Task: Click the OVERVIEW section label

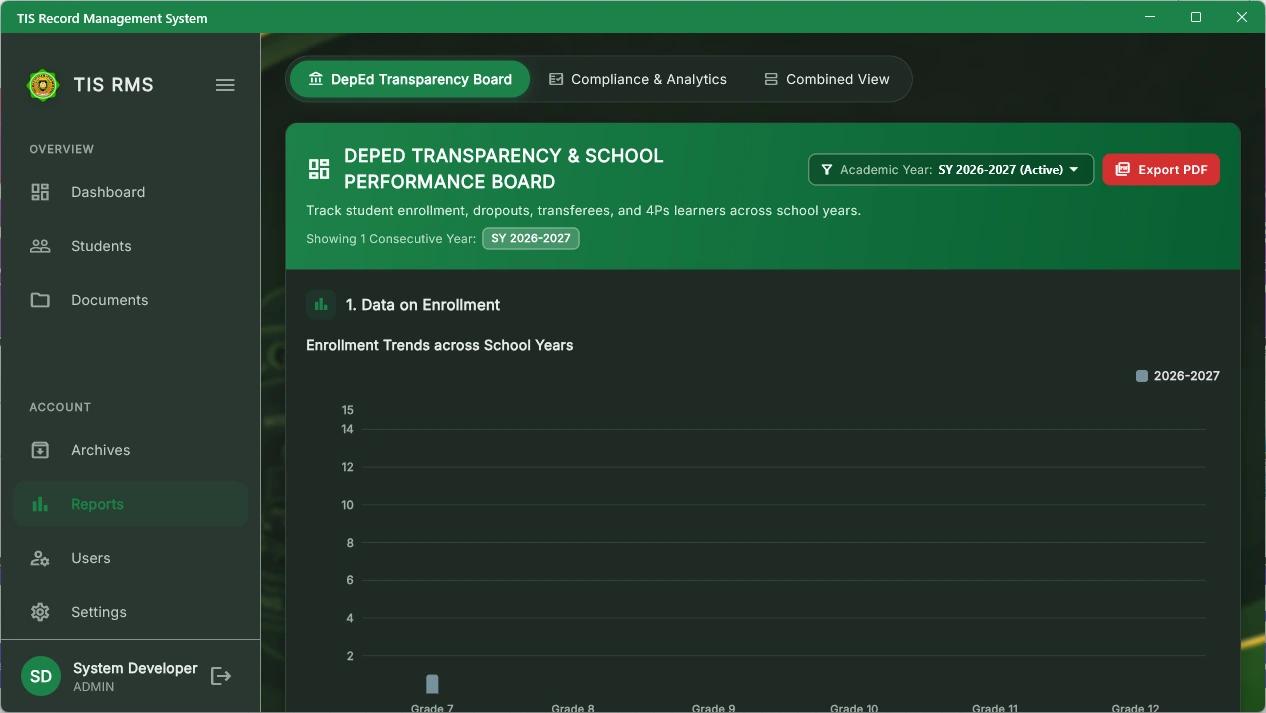Action: pos(62,149)
